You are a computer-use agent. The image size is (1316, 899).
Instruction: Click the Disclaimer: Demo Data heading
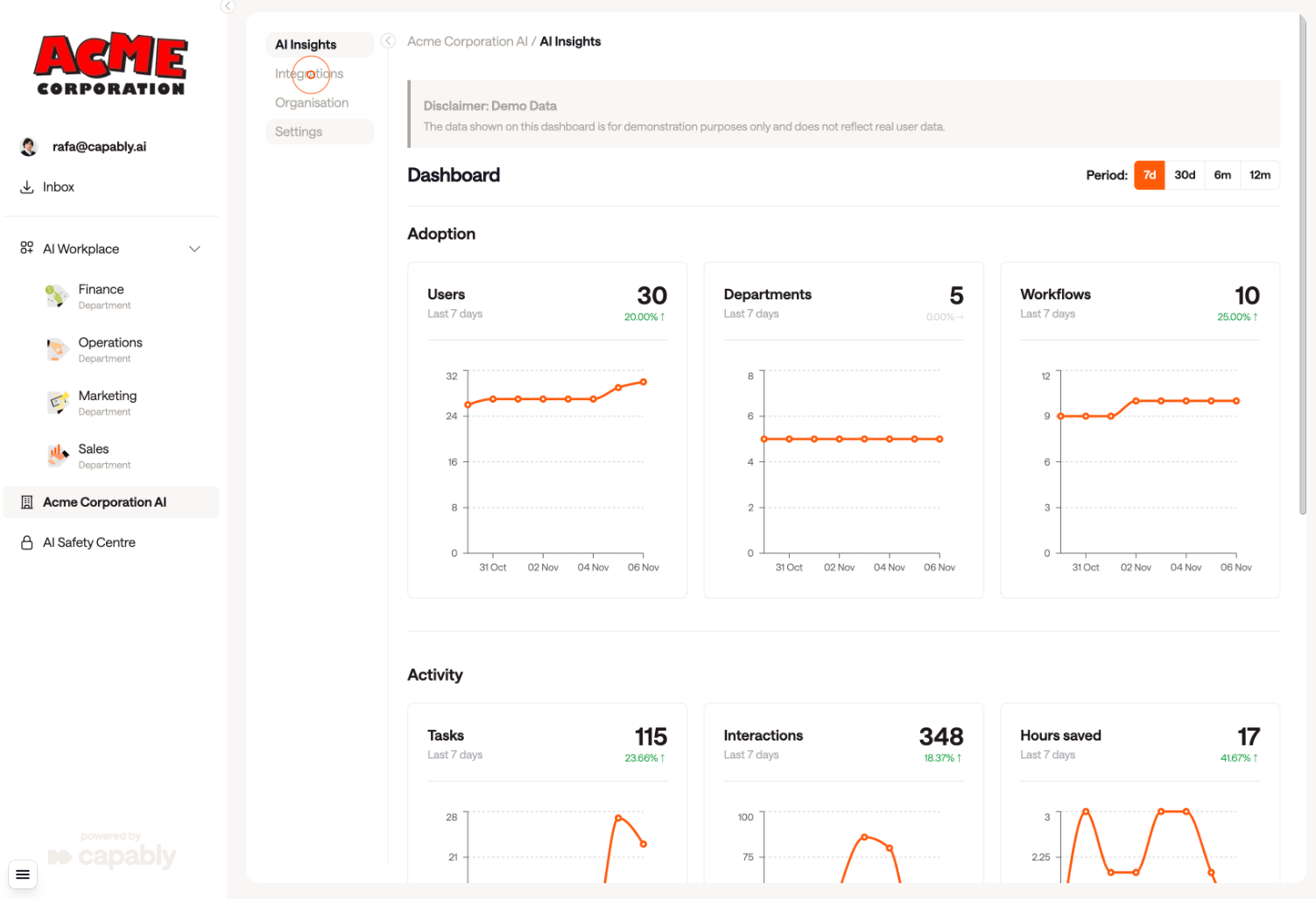click(489, 106)
